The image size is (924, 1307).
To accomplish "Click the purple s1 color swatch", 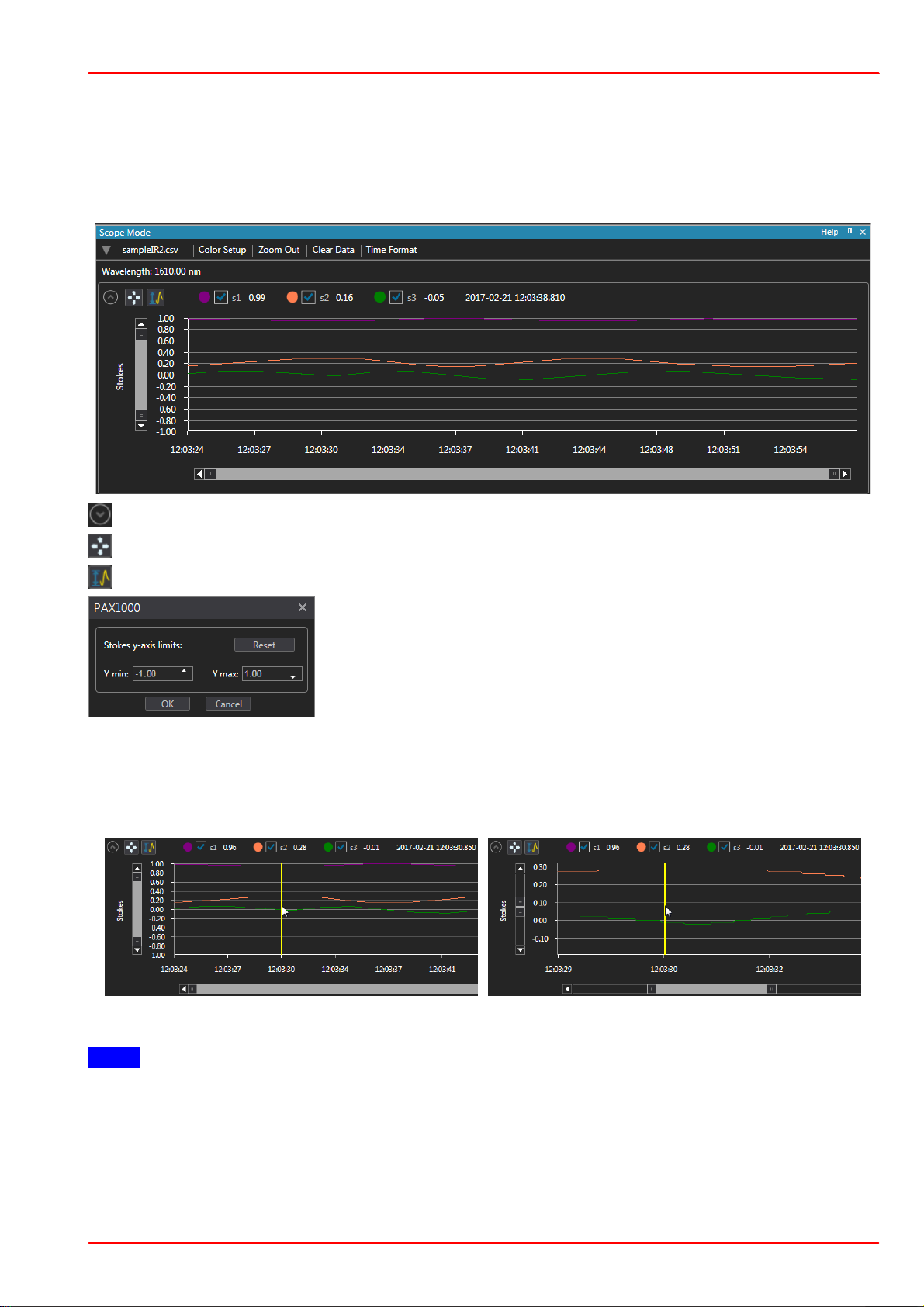I will click(204, 297).
